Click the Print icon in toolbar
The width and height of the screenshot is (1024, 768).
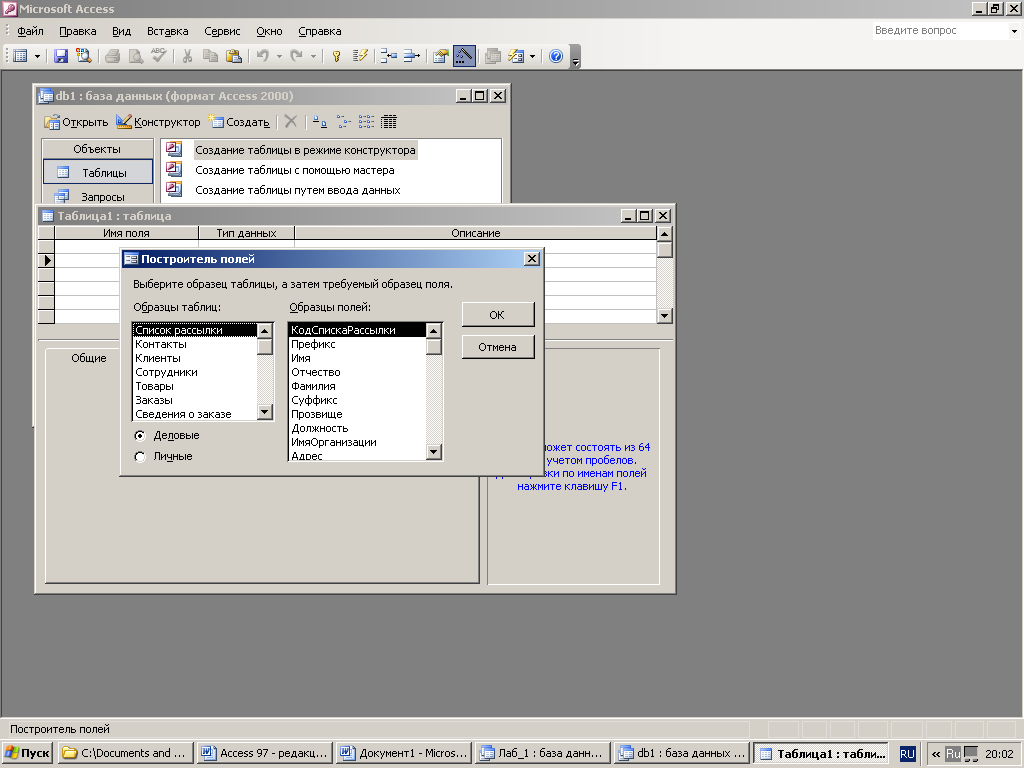112,56
